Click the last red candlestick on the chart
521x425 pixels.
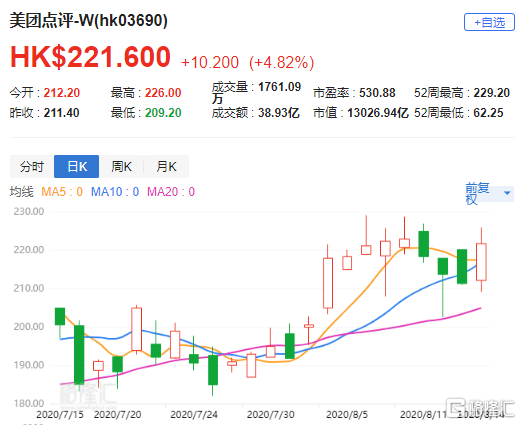pos(481,262)
